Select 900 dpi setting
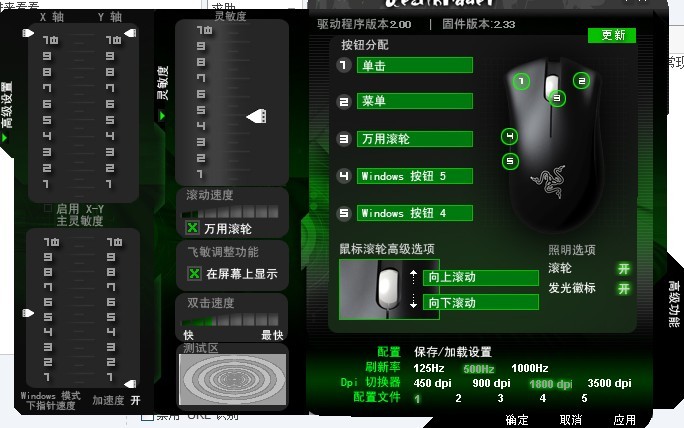 [x=491, y=383]
